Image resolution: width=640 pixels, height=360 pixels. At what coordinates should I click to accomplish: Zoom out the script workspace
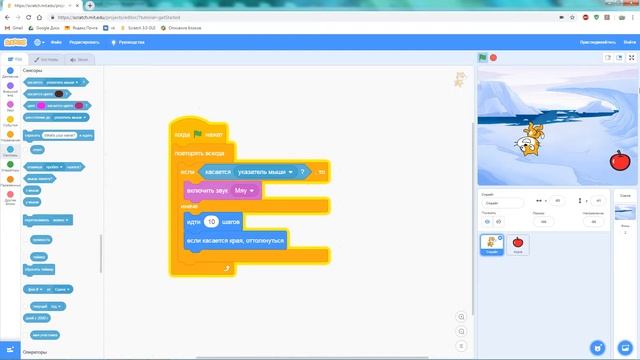pyautogui.click(x=461, y=331)
